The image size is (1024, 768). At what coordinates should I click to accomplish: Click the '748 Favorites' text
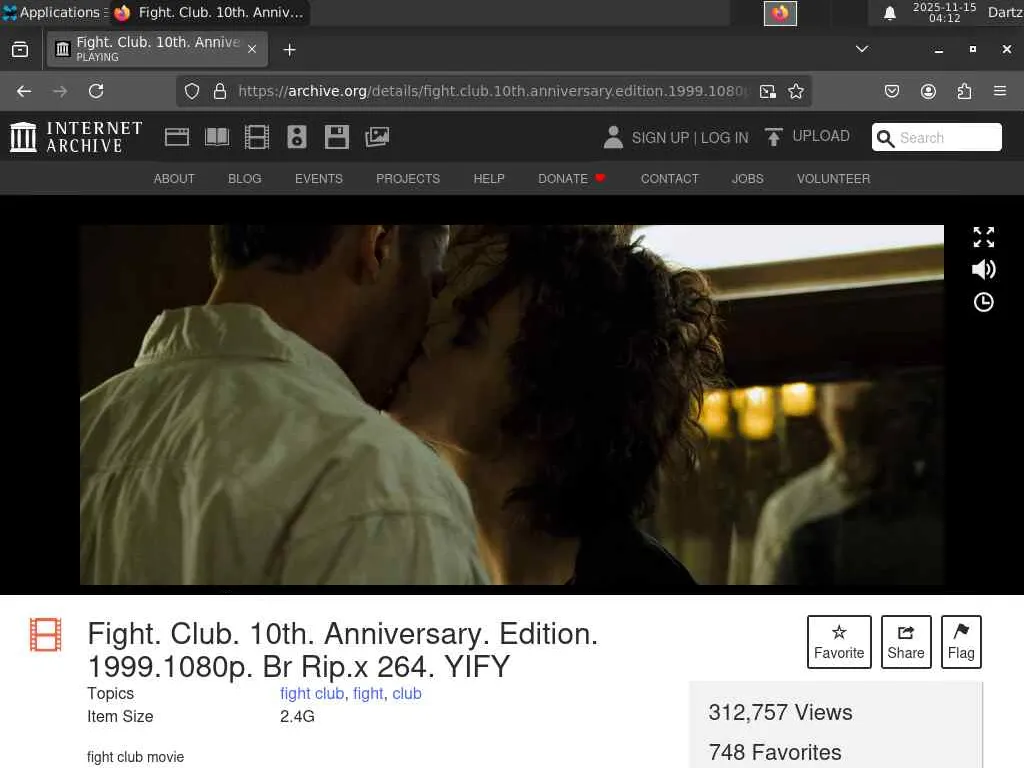tap(775, 752)
